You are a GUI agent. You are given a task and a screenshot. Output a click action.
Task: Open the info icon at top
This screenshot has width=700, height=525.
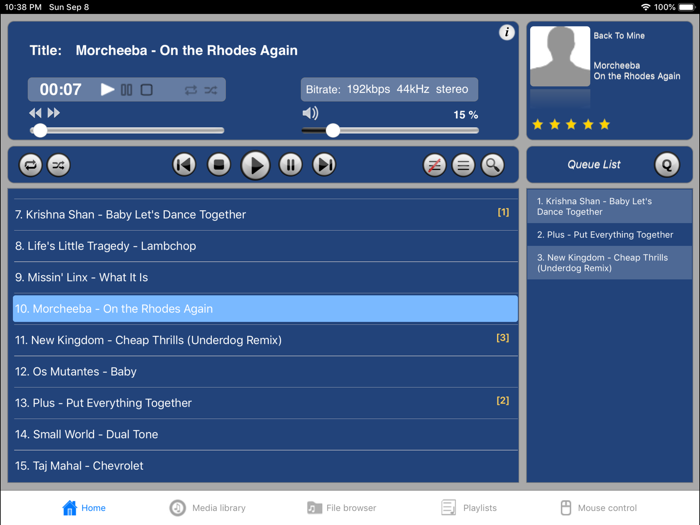[x=507, y=32]
